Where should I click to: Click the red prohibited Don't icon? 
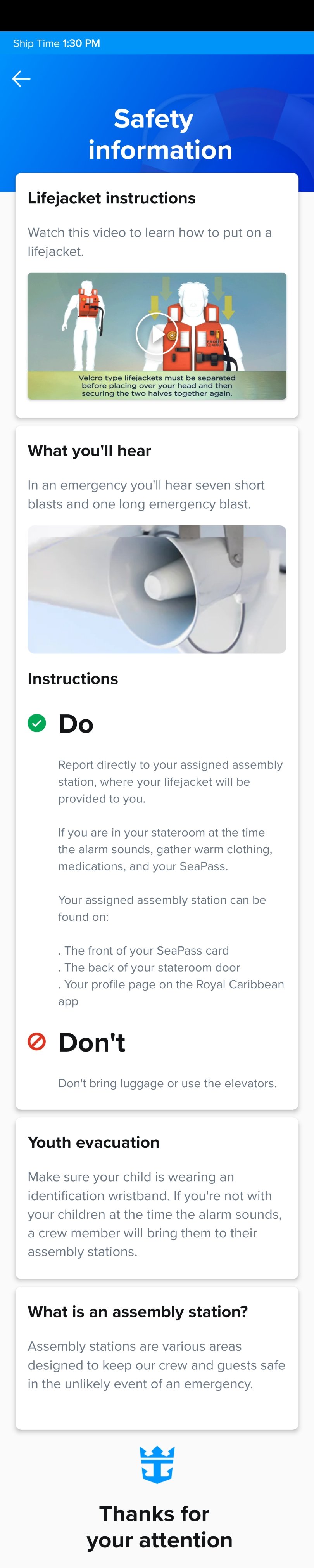tap(37, 1041)
